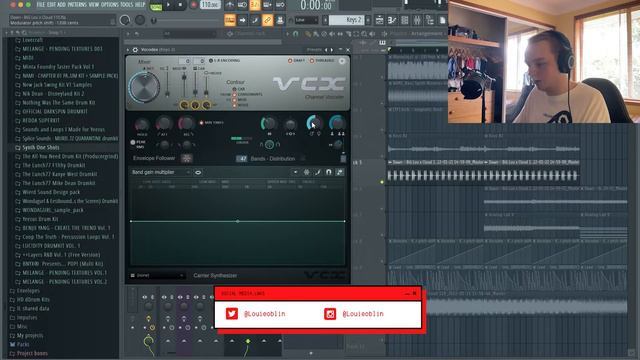Open the VIEW menu
The height and width of the screenshot is (360, 640).
click(93, 4)
